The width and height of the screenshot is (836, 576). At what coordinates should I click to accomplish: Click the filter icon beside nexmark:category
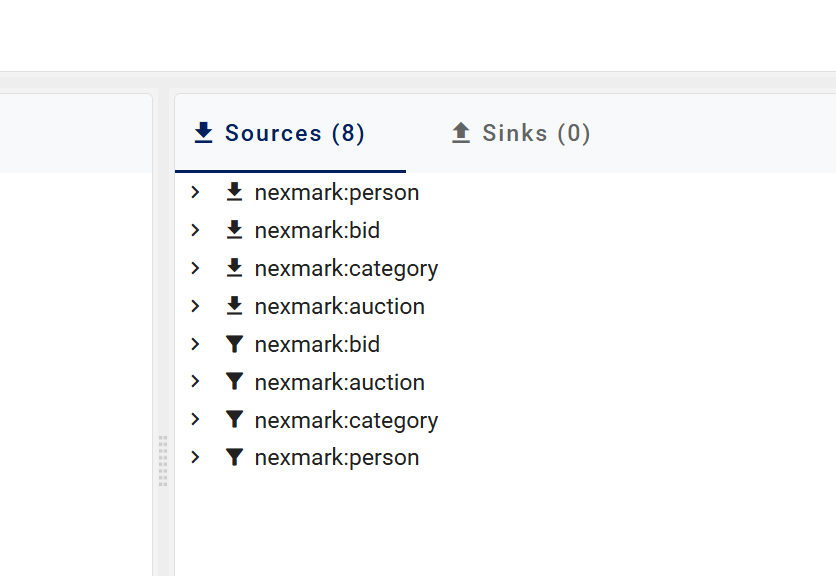(x=235, y=420)
